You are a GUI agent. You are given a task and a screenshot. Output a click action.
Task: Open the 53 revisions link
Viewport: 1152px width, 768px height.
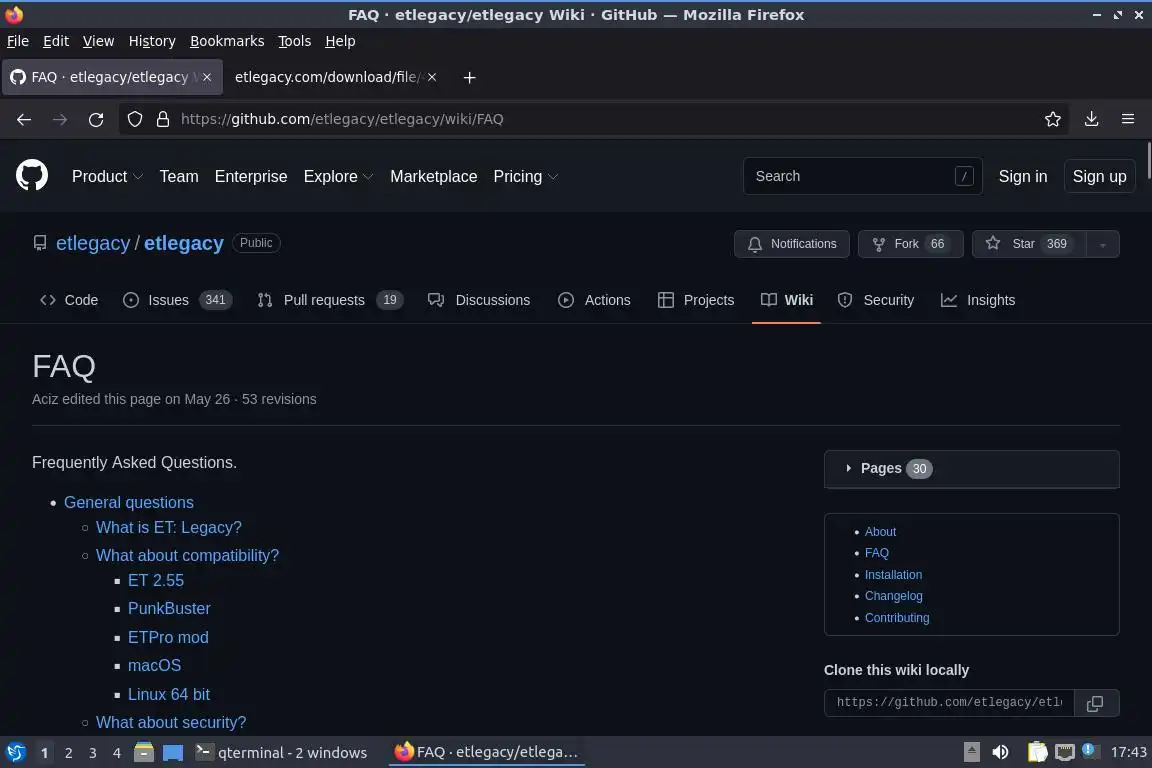(x=279, y=399)
